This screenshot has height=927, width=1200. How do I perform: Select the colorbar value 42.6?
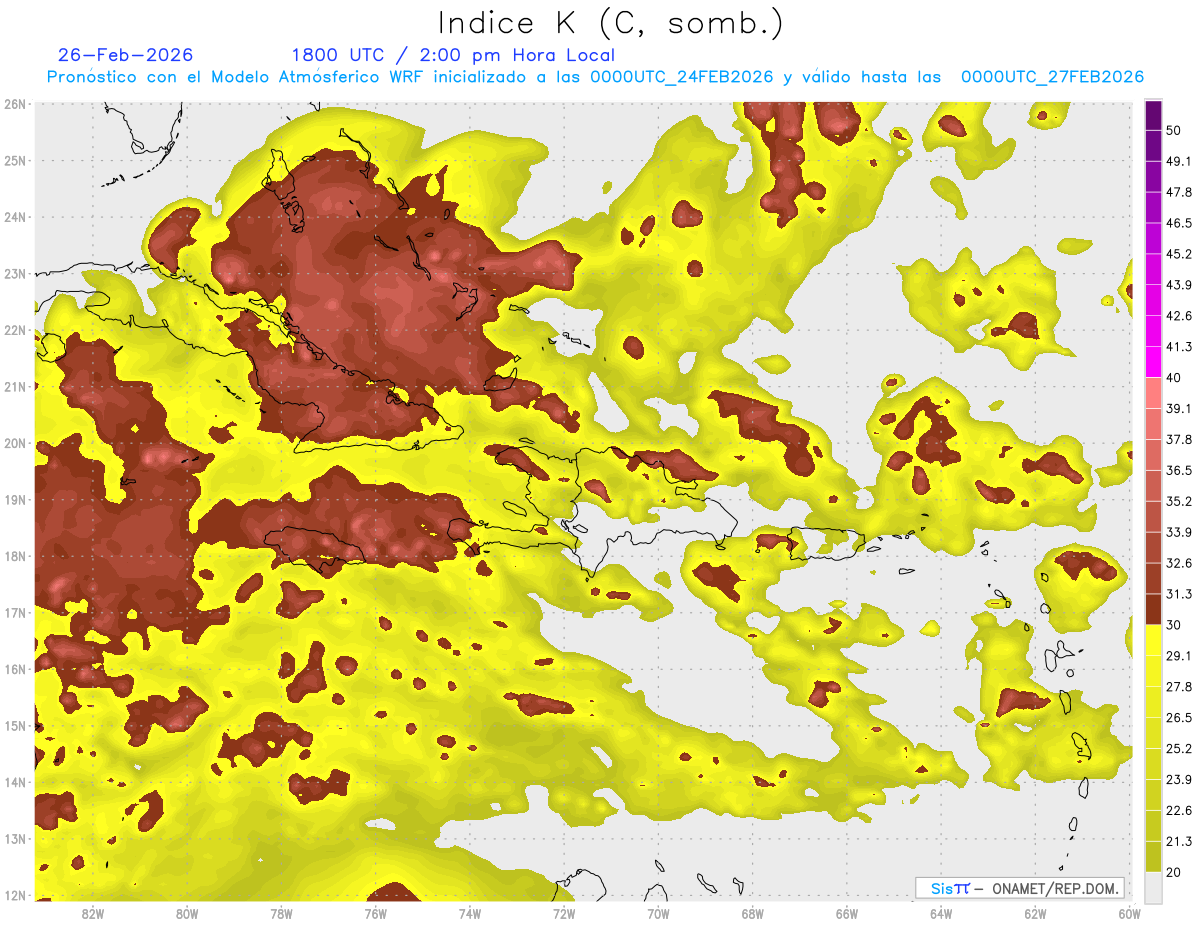coord(1179,316)
